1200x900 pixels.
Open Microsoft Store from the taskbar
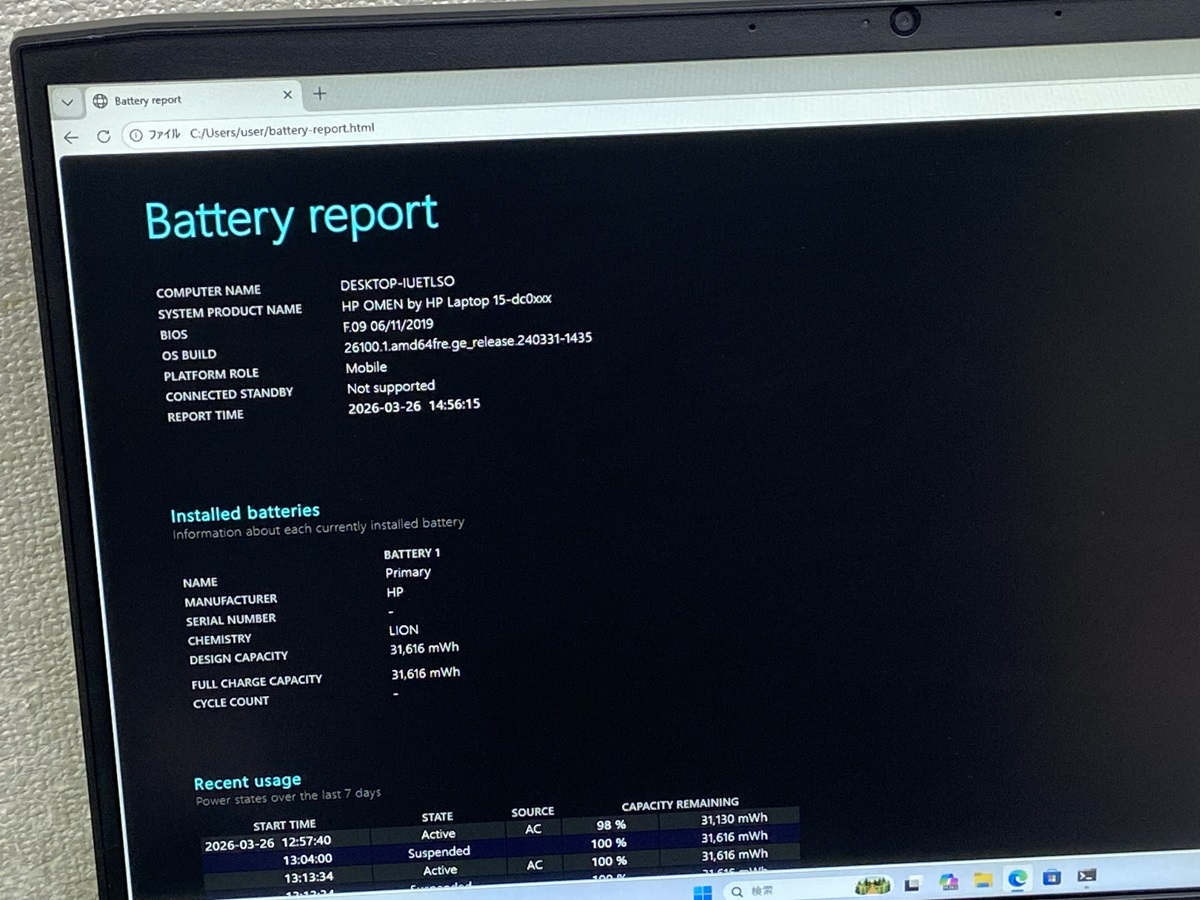(1051, 878)
